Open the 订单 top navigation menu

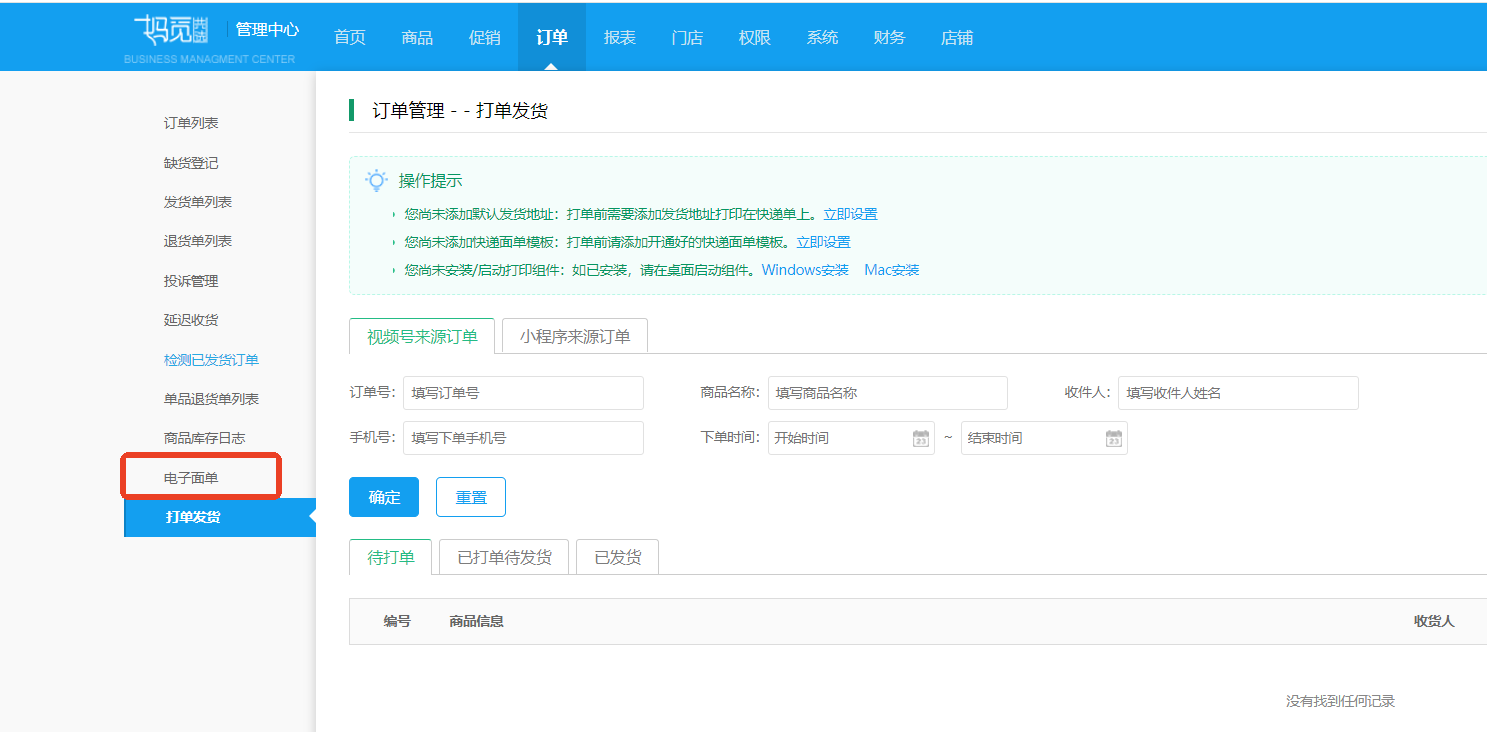coord(552,37)
